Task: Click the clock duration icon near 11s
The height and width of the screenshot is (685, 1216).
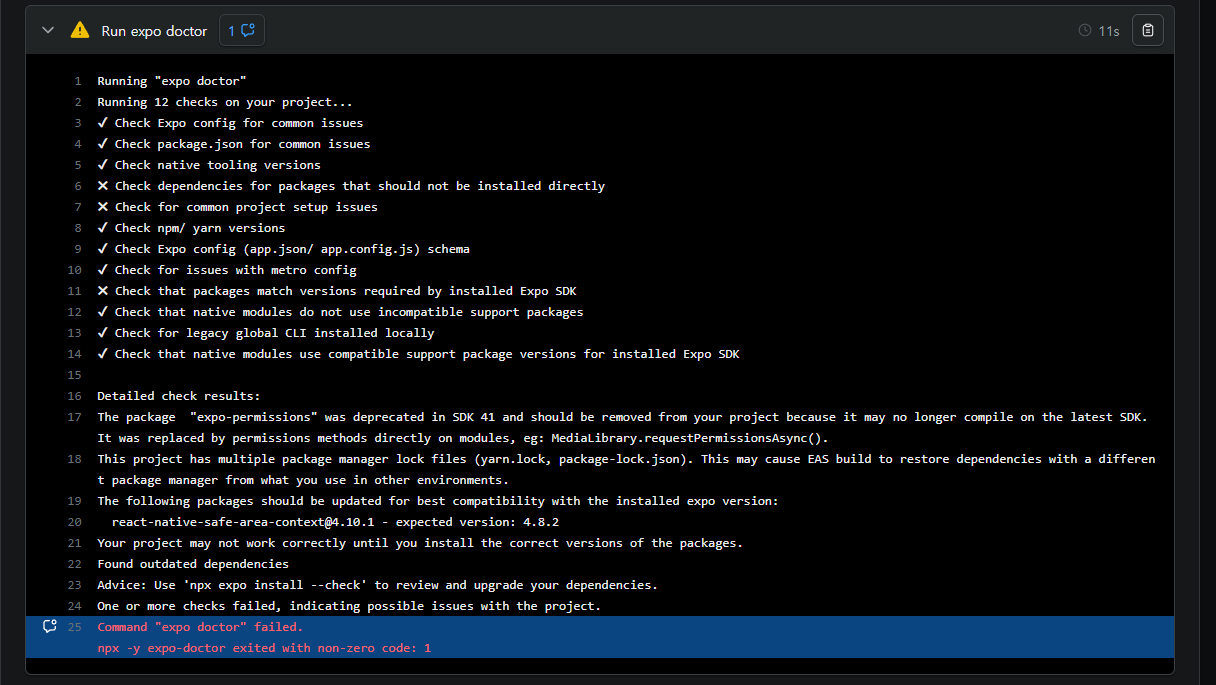Action: point(1085,31)
